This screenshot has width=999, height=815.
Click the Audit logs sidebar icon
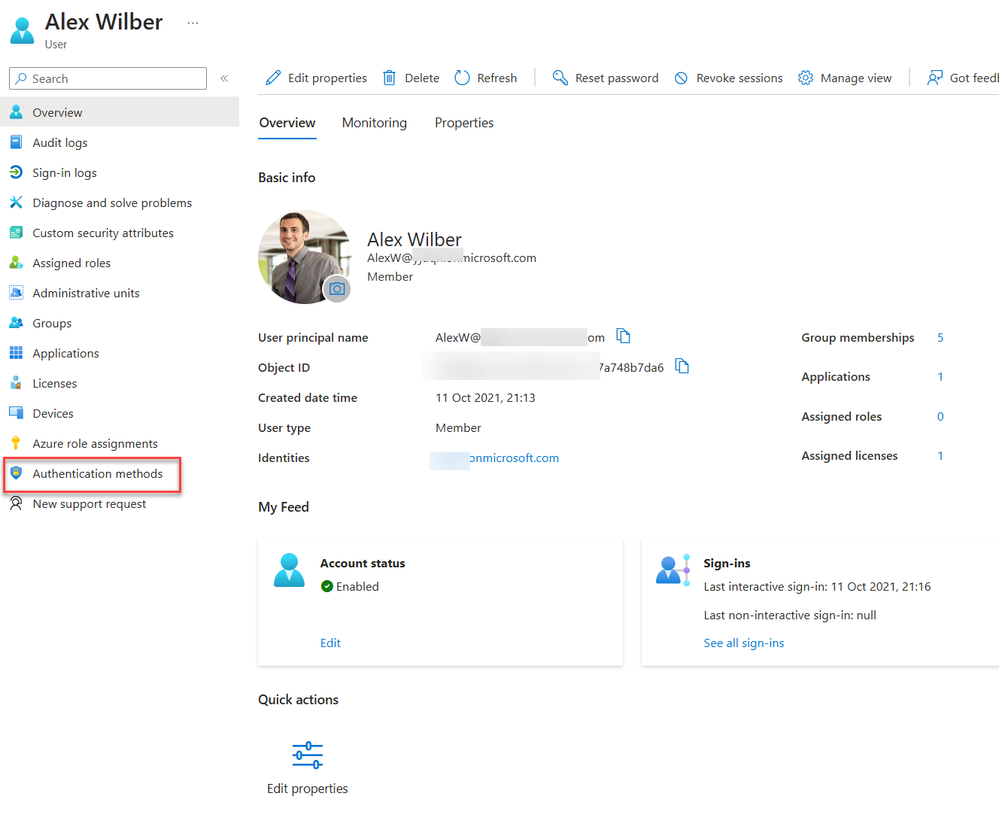click(16, 142)
